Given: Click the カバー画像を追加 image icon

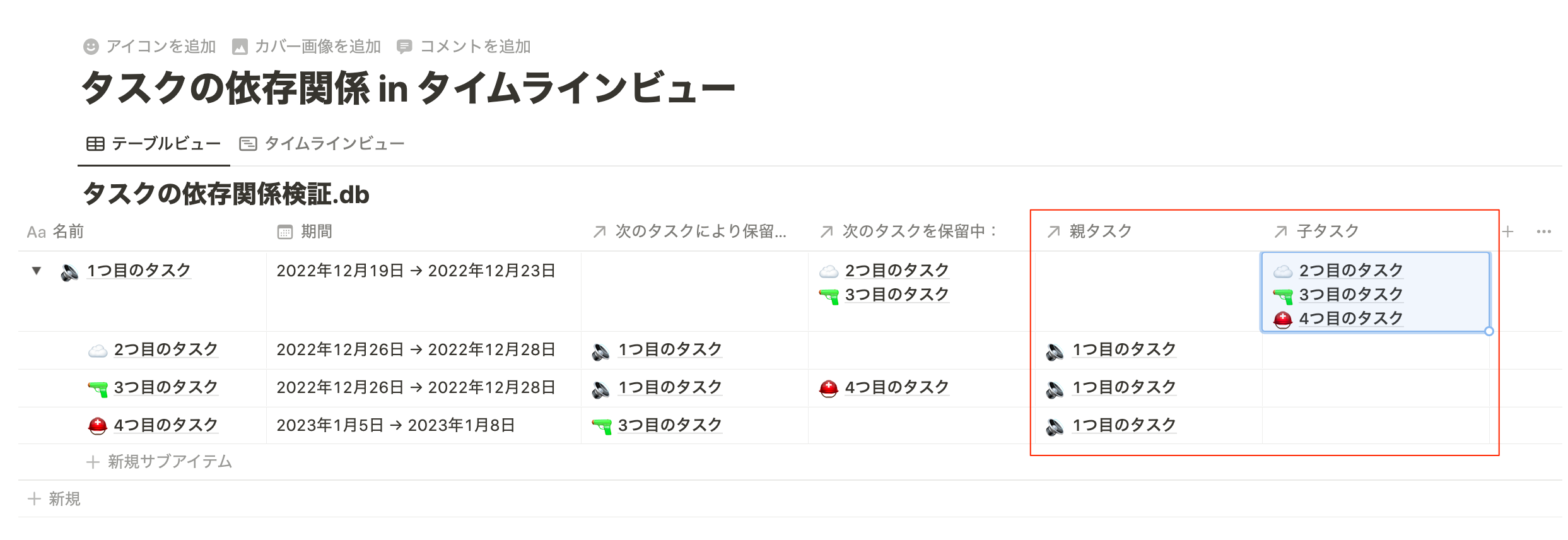Looking at the screenshot, I should pyautogui.click(x=240, y=47).
